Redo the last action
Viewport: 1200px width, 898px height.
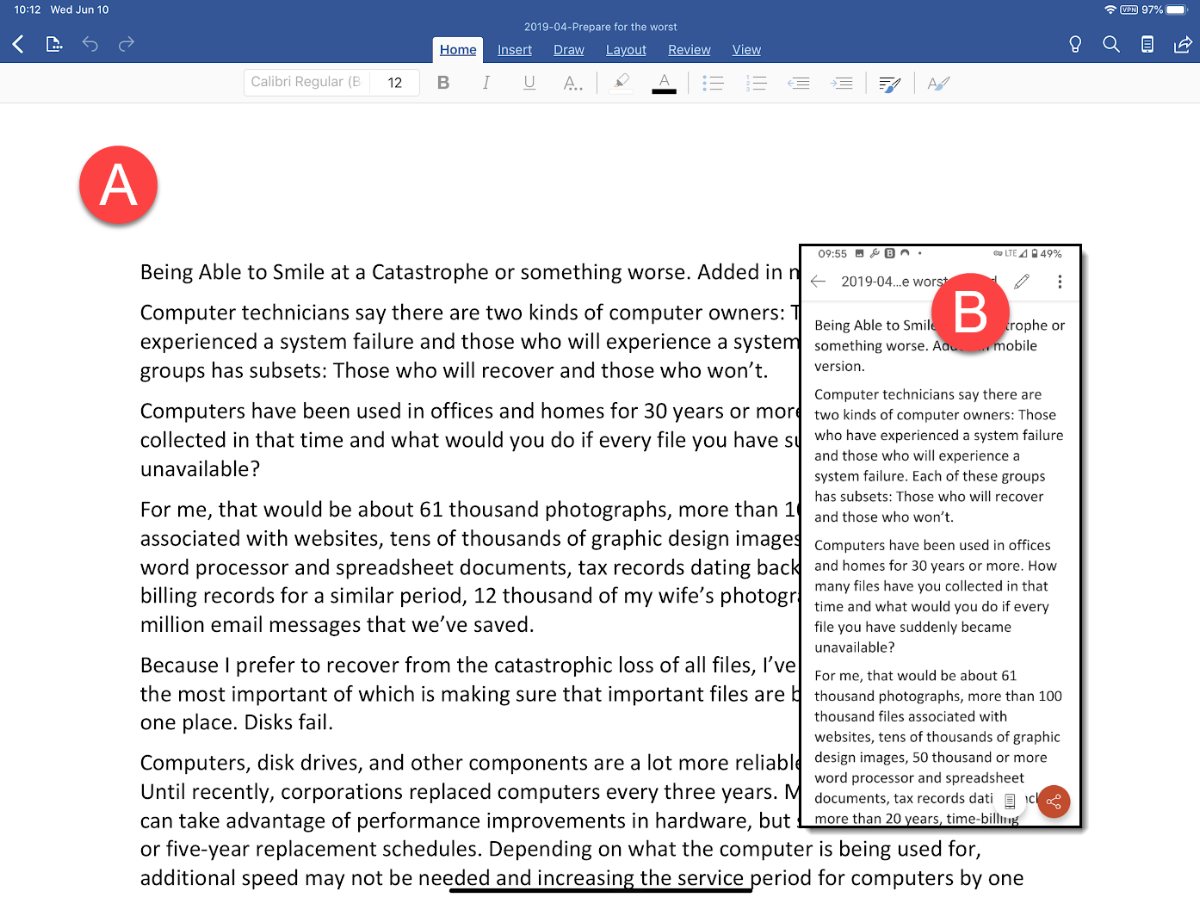coord(126,44)
